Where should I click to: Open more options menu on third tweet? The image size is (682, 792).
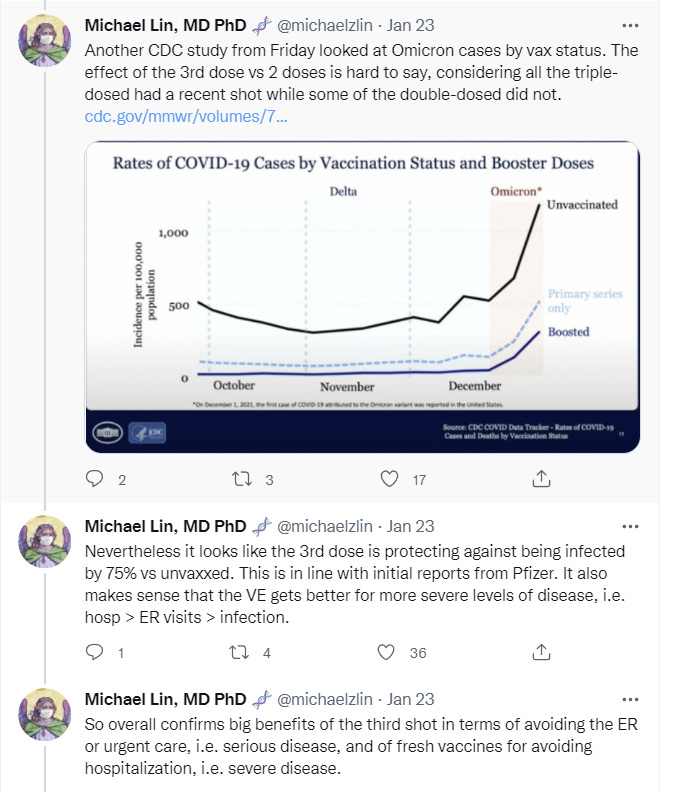[x=630, y=700]
